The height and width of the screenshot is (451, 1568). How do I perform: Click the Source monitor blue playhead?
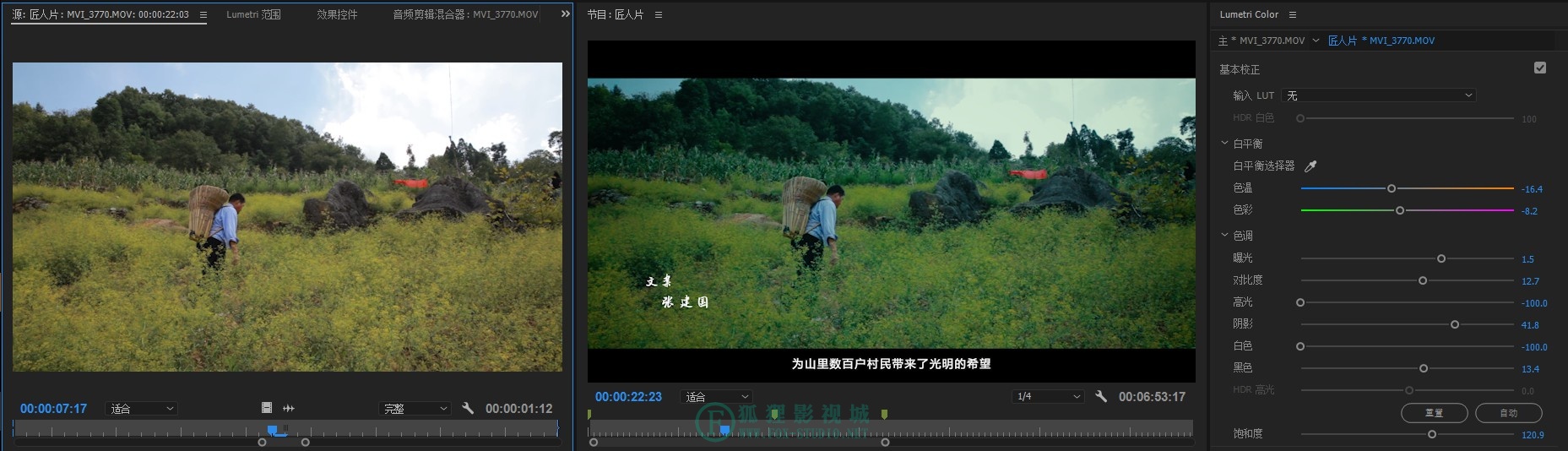pos(273,430)
